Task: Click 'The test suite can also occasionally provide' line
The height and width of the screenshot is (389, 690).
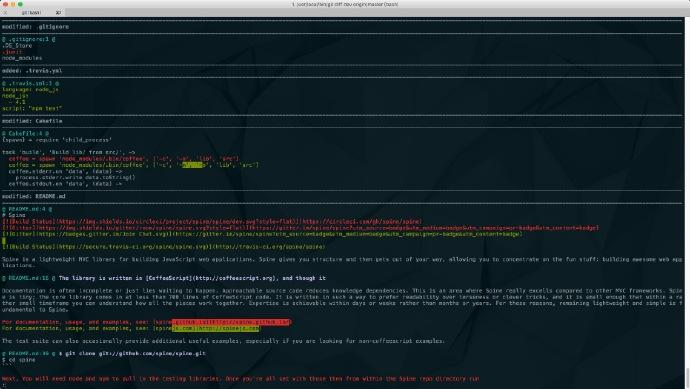Action: [223, 341]
